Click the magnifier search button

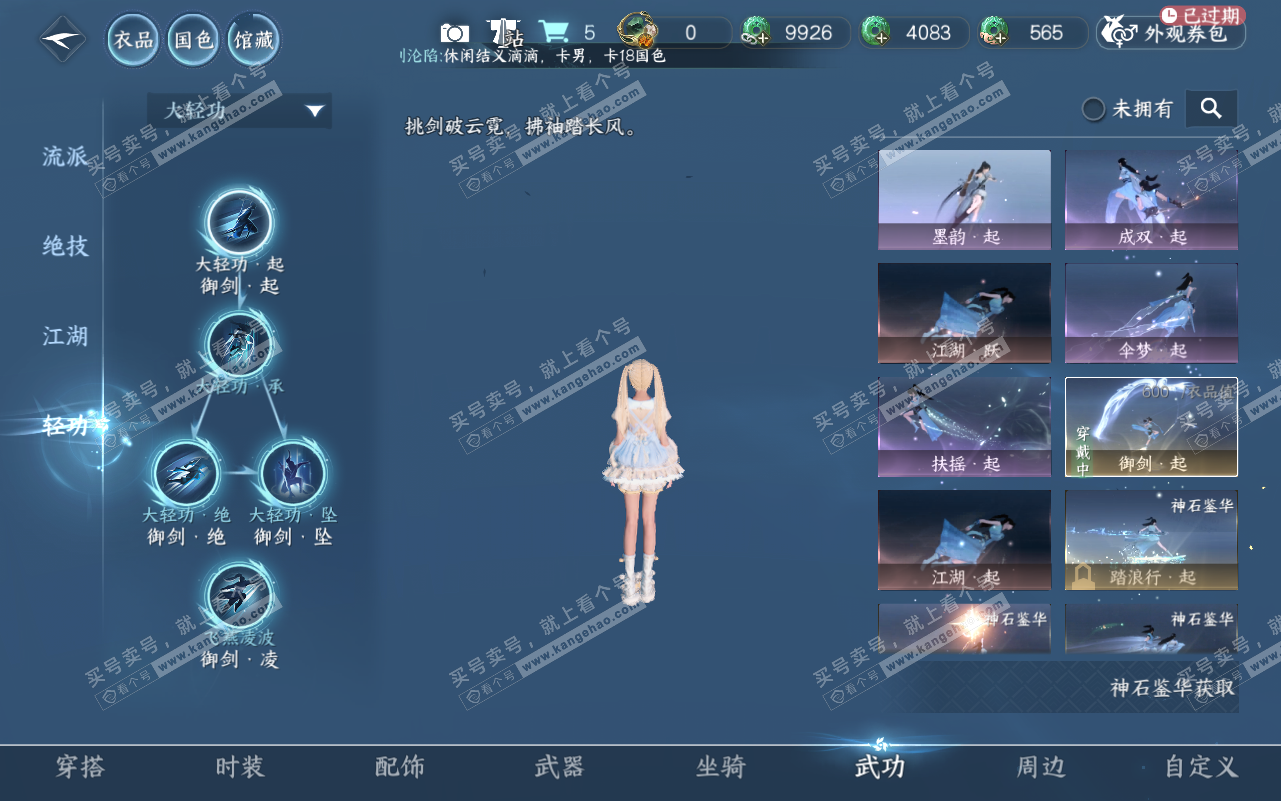(x=1211, y=109)
